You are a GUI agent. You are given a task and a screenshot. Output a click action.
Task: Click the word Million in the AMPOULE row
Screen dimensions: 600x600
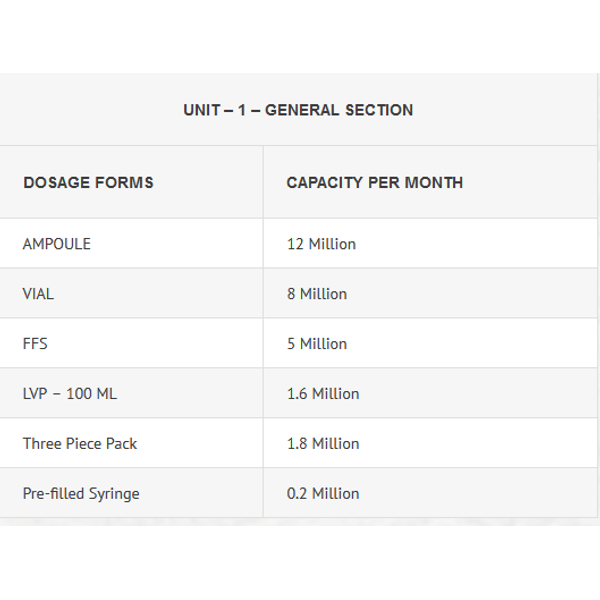(x=332, y=244)
